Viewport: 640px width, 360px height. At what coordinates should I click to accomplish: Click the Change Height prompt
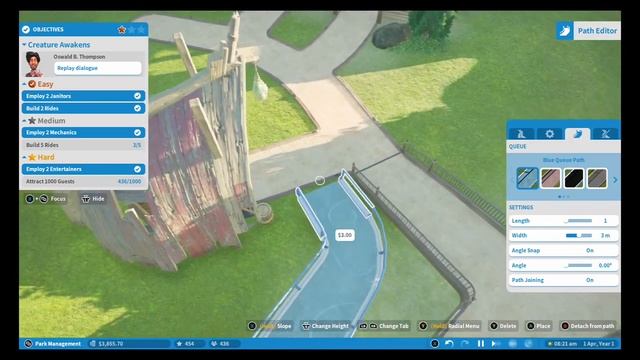325,326
